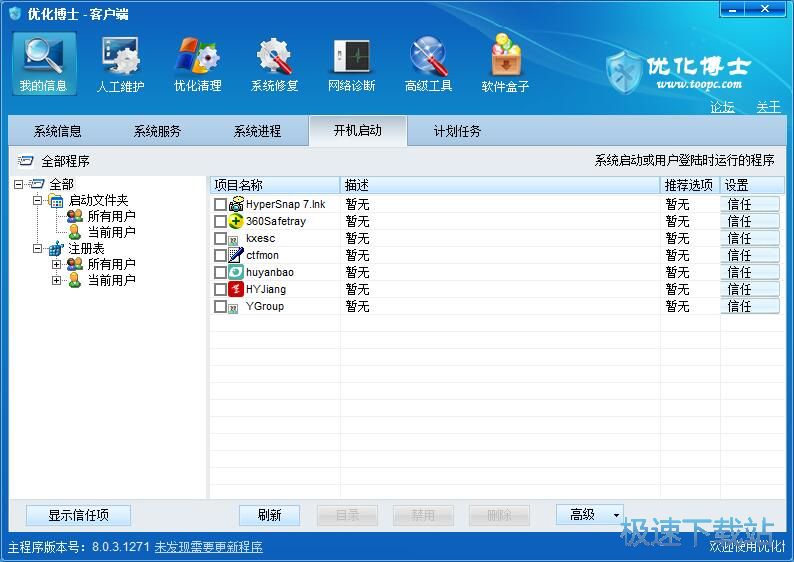Sort by the 描述 column header

click(x=500, y=185)
